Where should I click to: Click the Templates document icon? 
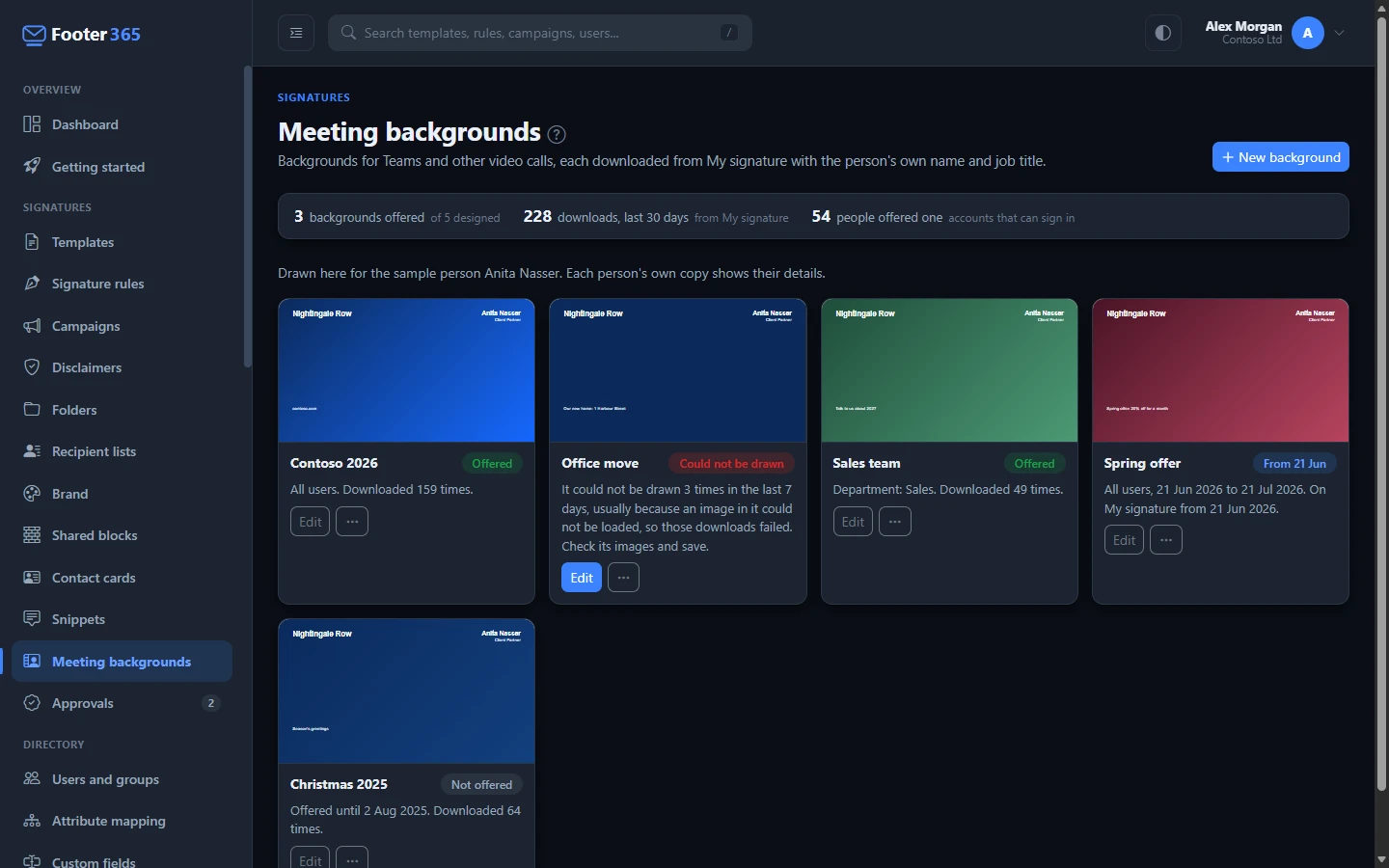[32, 242]
